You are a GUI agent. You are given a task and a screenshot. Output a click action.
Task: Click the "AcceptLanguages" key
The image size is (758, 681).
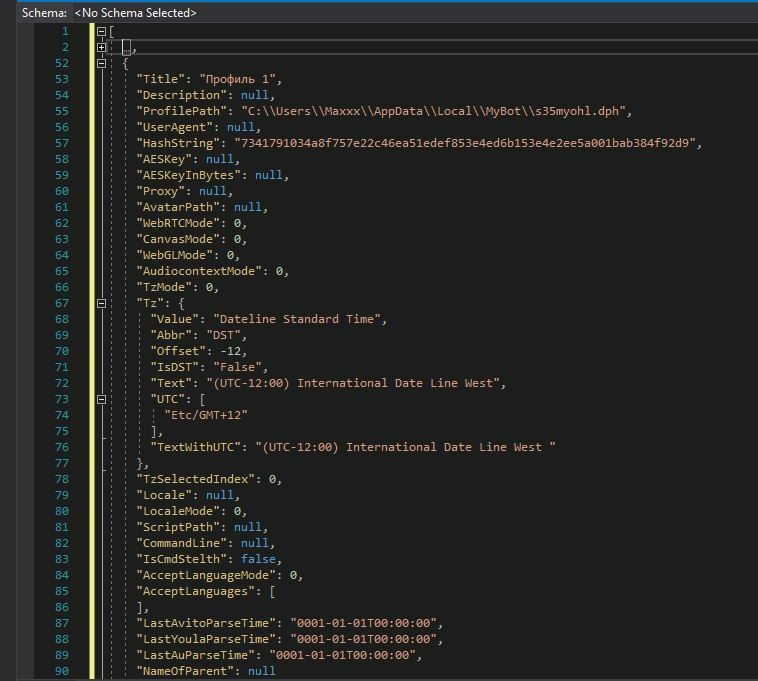[199, 591]
